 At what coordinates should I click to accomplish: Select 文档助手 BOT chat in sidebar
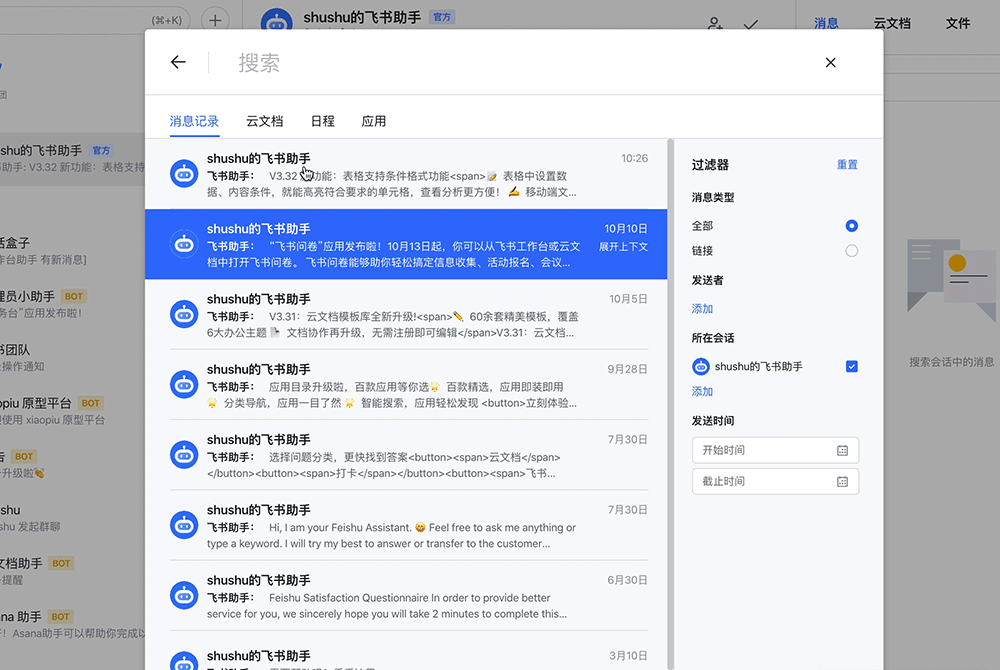coord(72,571)
